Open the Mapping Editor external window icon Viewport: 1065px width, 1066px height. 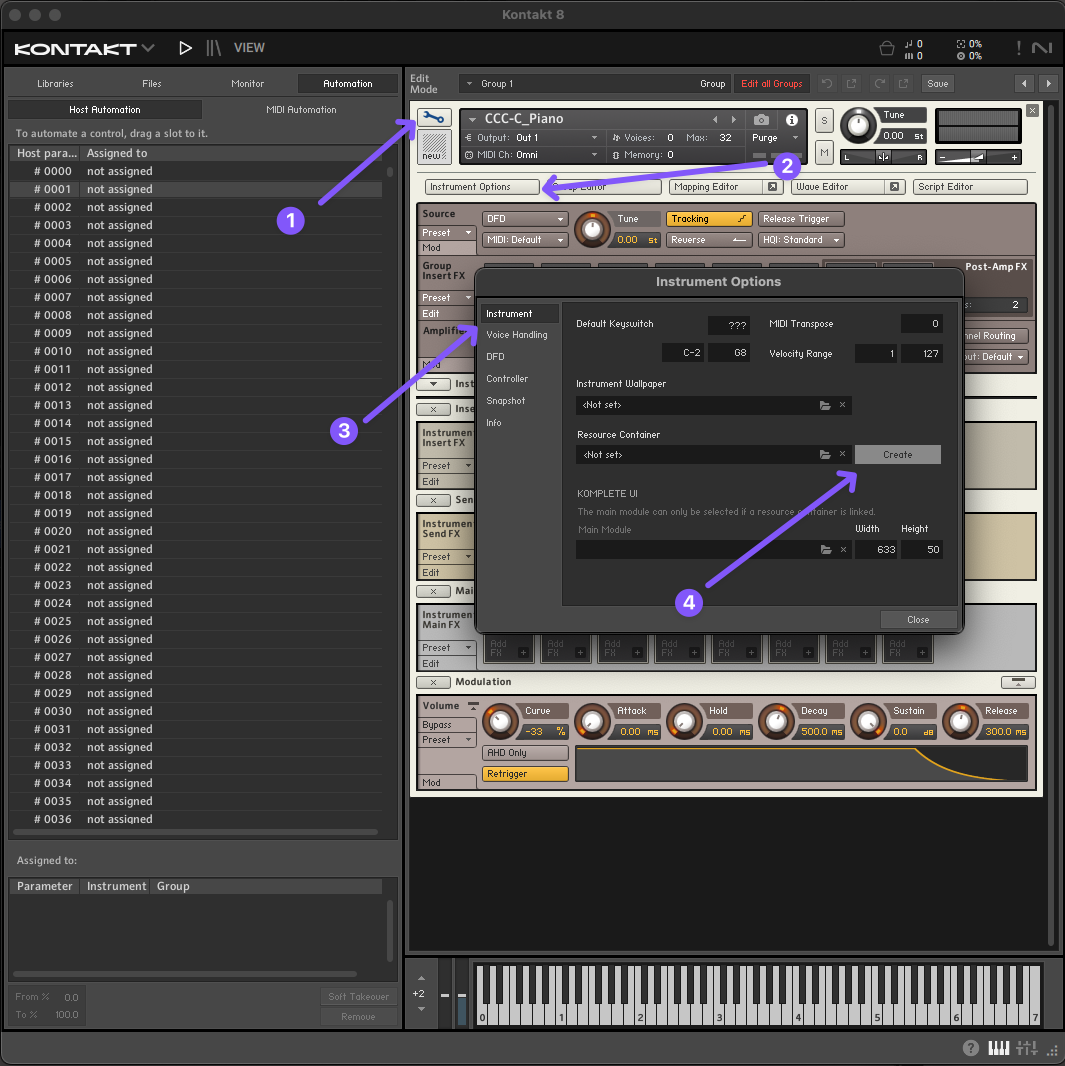(772, 187)
